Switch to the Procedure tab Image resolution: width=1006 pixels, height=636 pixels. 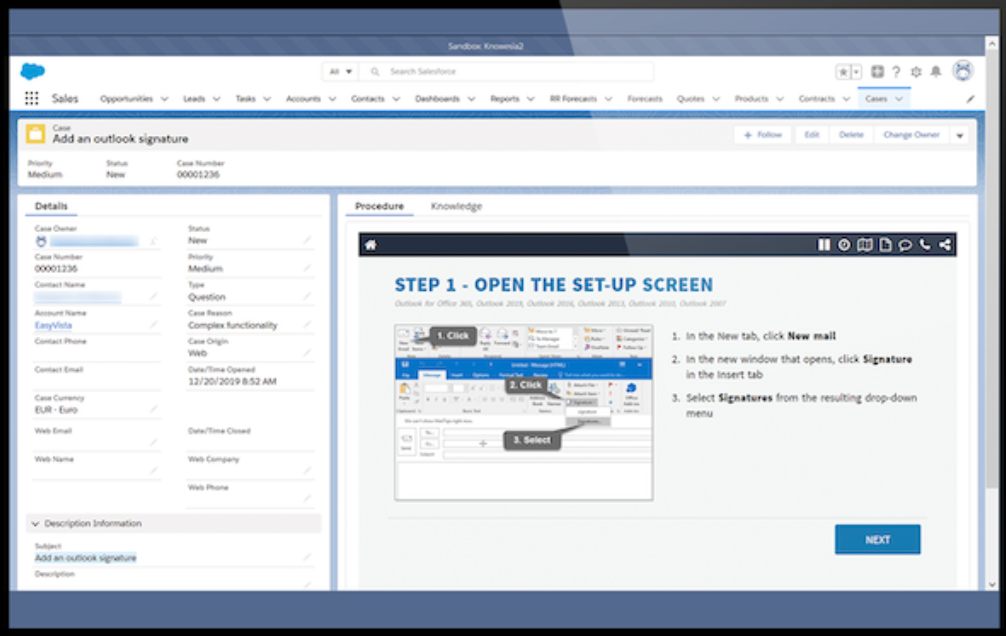(x=379, y=206)
